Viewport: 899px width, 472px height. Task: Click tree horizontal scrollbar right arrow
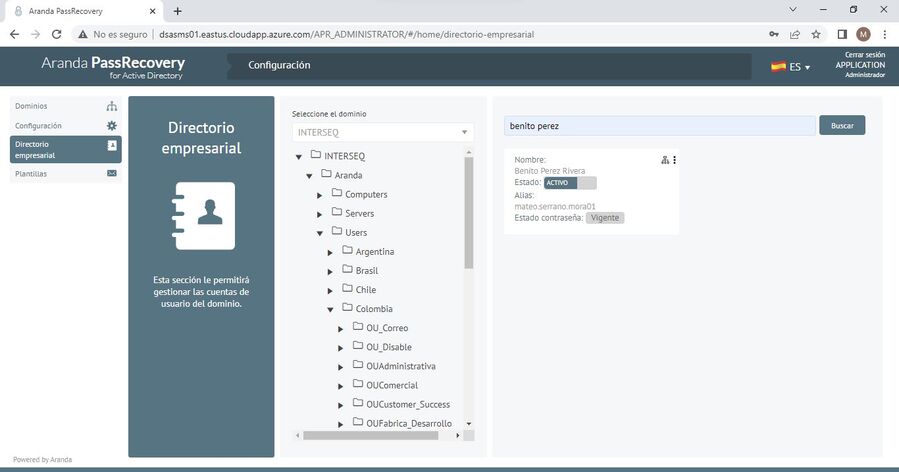coord(458,435)
